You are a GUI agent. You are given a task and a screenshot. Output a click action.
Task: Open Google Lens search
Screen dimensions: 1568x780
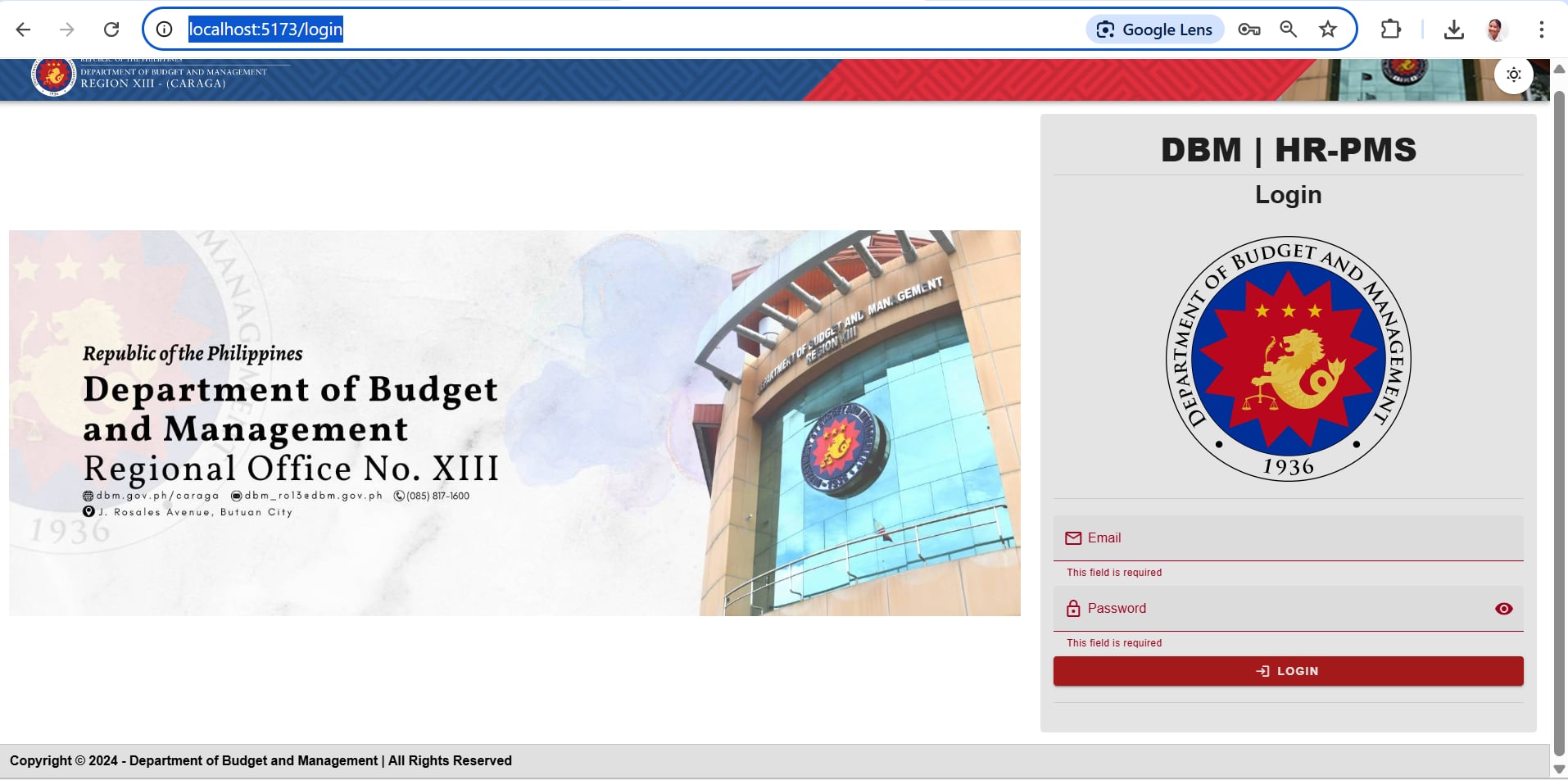pos(1155,29)
